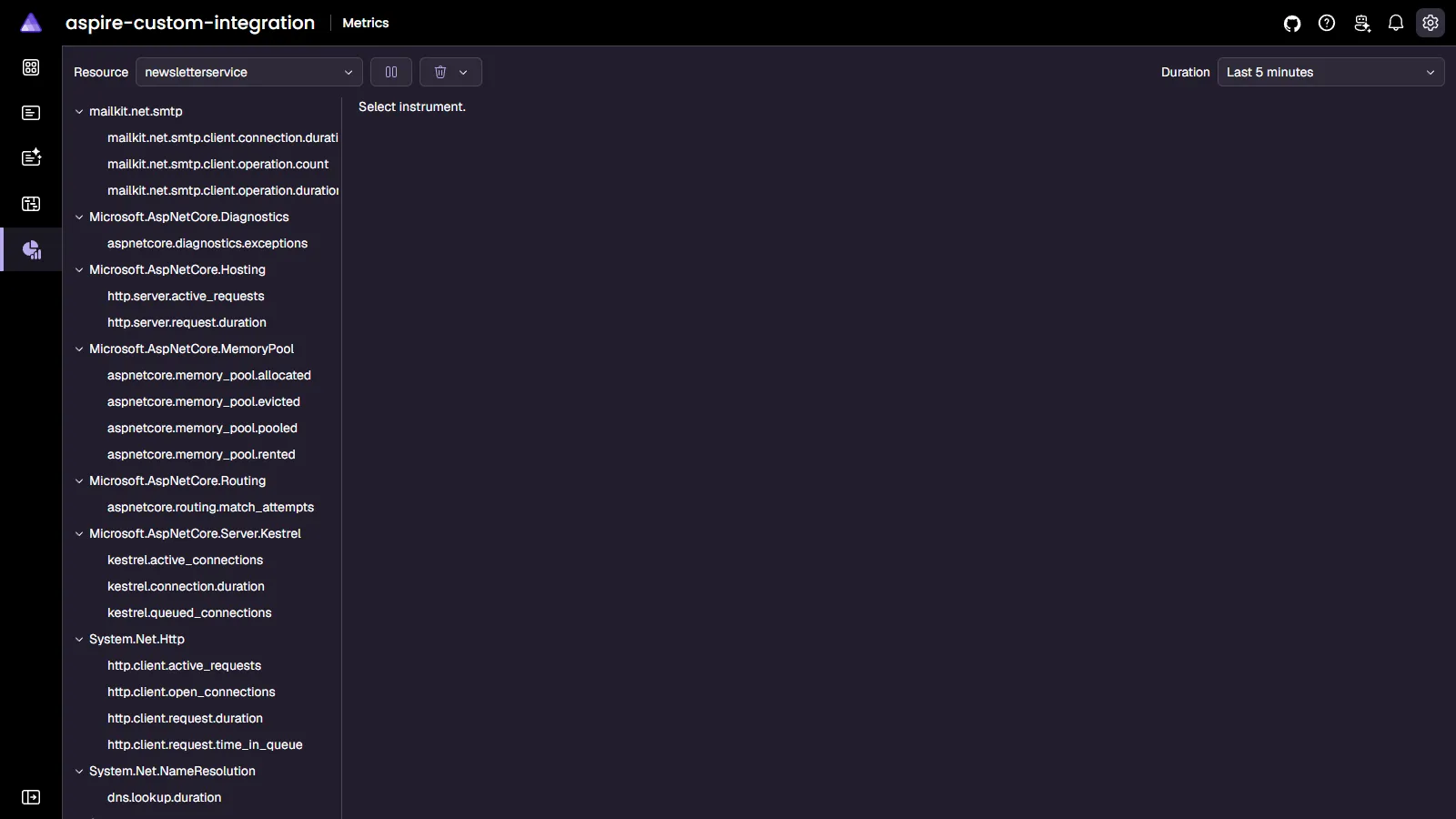
Task: Click the Aspire logo icon
Action: point(31,23)
